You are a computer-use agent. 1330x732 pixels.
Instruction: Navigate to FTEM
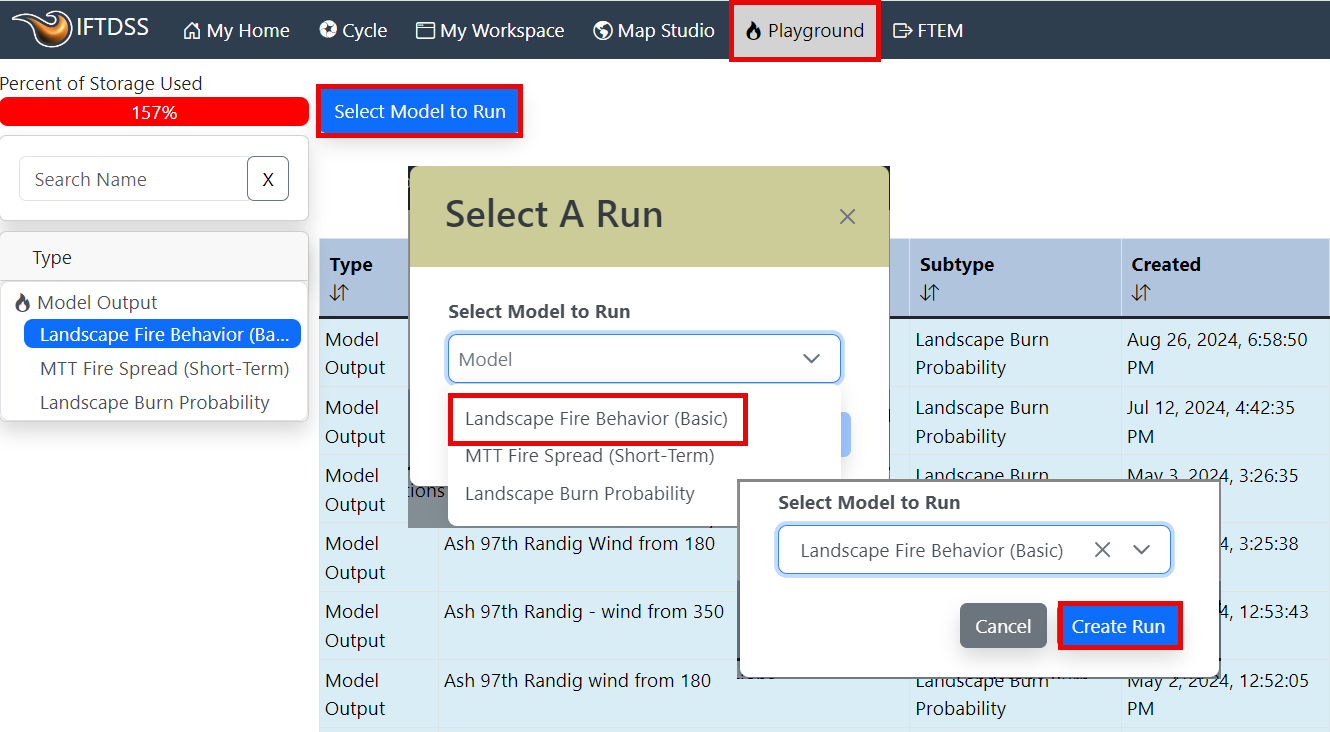pos(928,31)
